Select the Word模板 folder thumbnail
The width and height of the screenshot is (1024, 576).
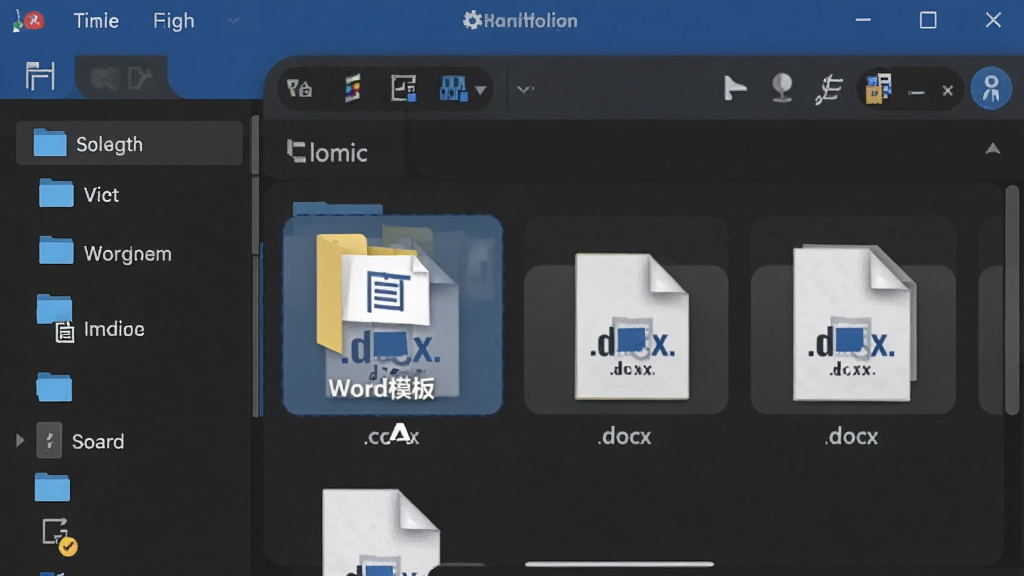(x=392, y=315)
